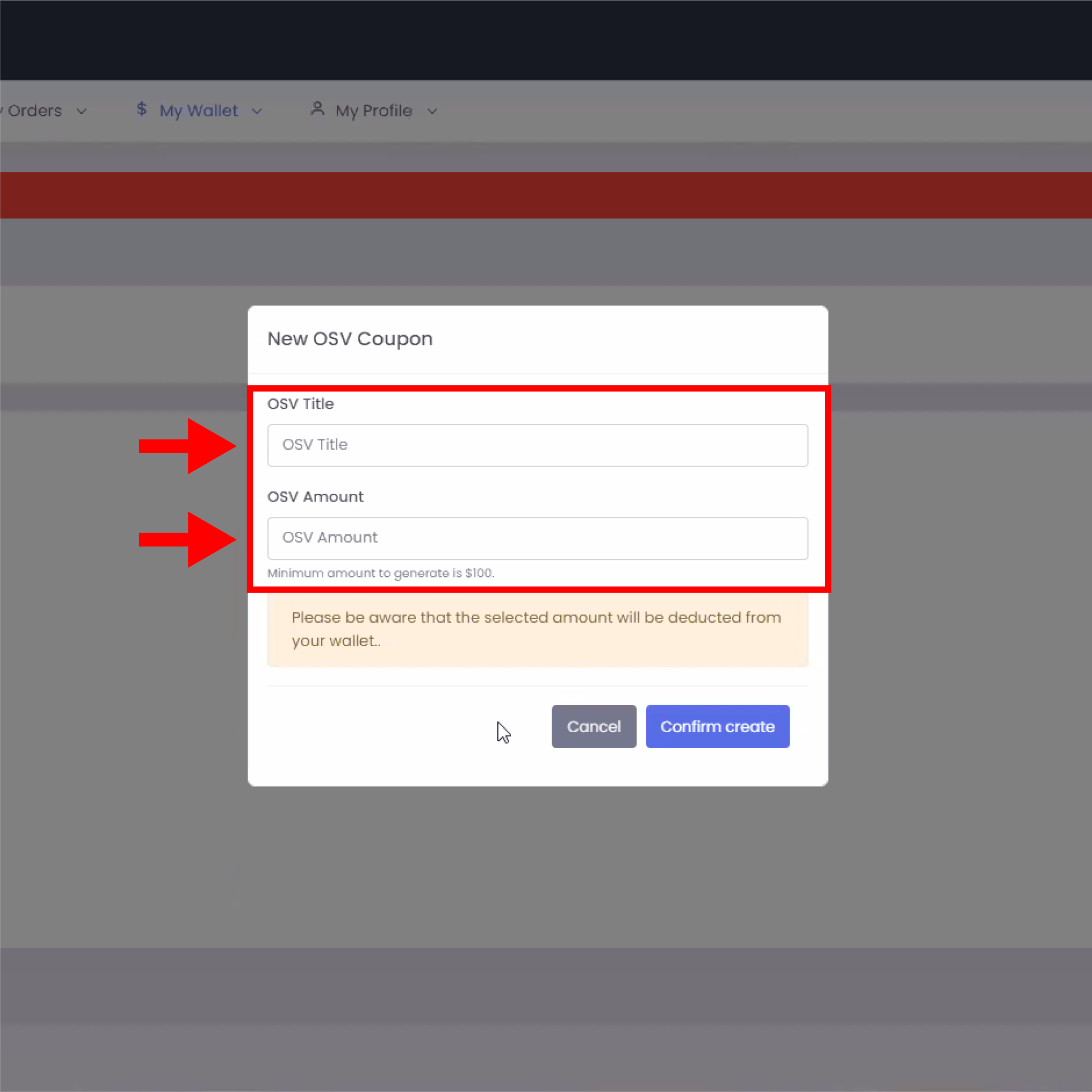Expand the My Wallet chevron arrow
Viewport: 1092px width, 1092px height.
pyautogui.click(x=256, y=112)
